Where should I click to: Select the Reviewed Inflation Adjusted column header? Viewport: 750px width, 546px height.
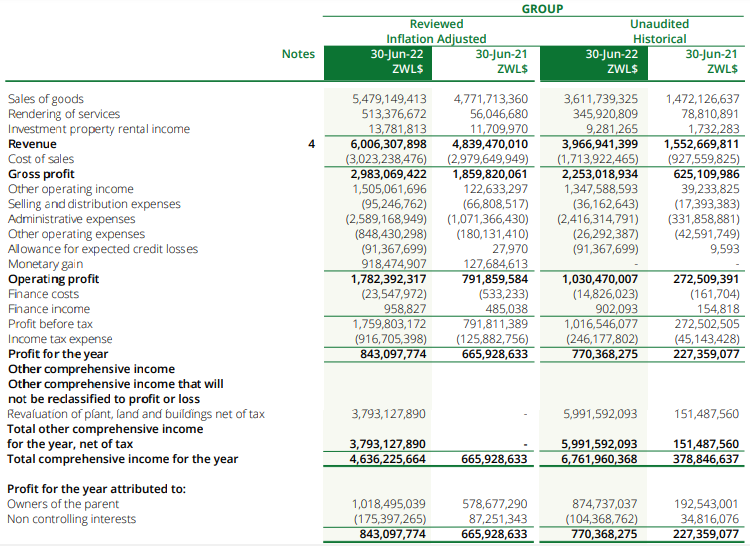click(x=436, y=31)
